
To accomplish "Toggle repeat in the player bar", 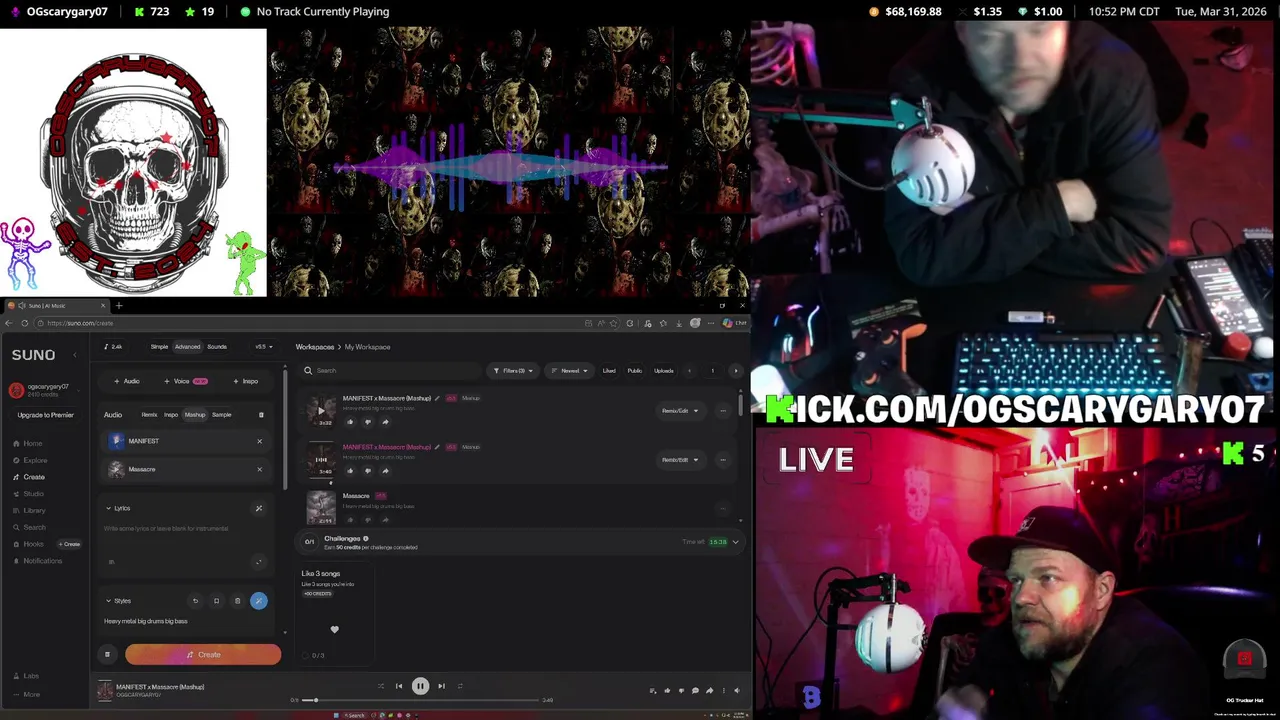I will (460, 686).
